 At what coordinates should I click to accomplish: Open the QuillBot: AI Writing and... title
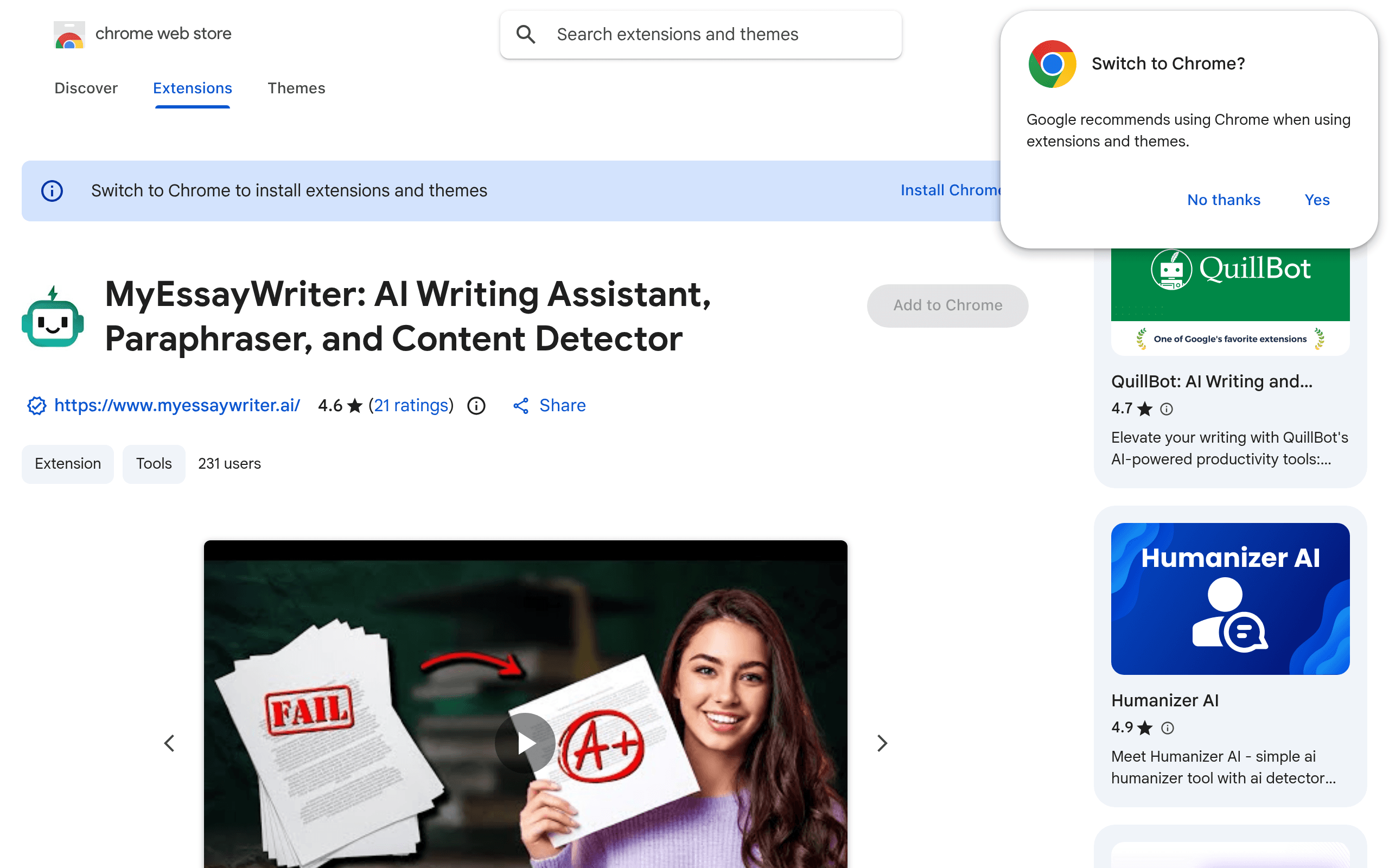point(1212,381)
